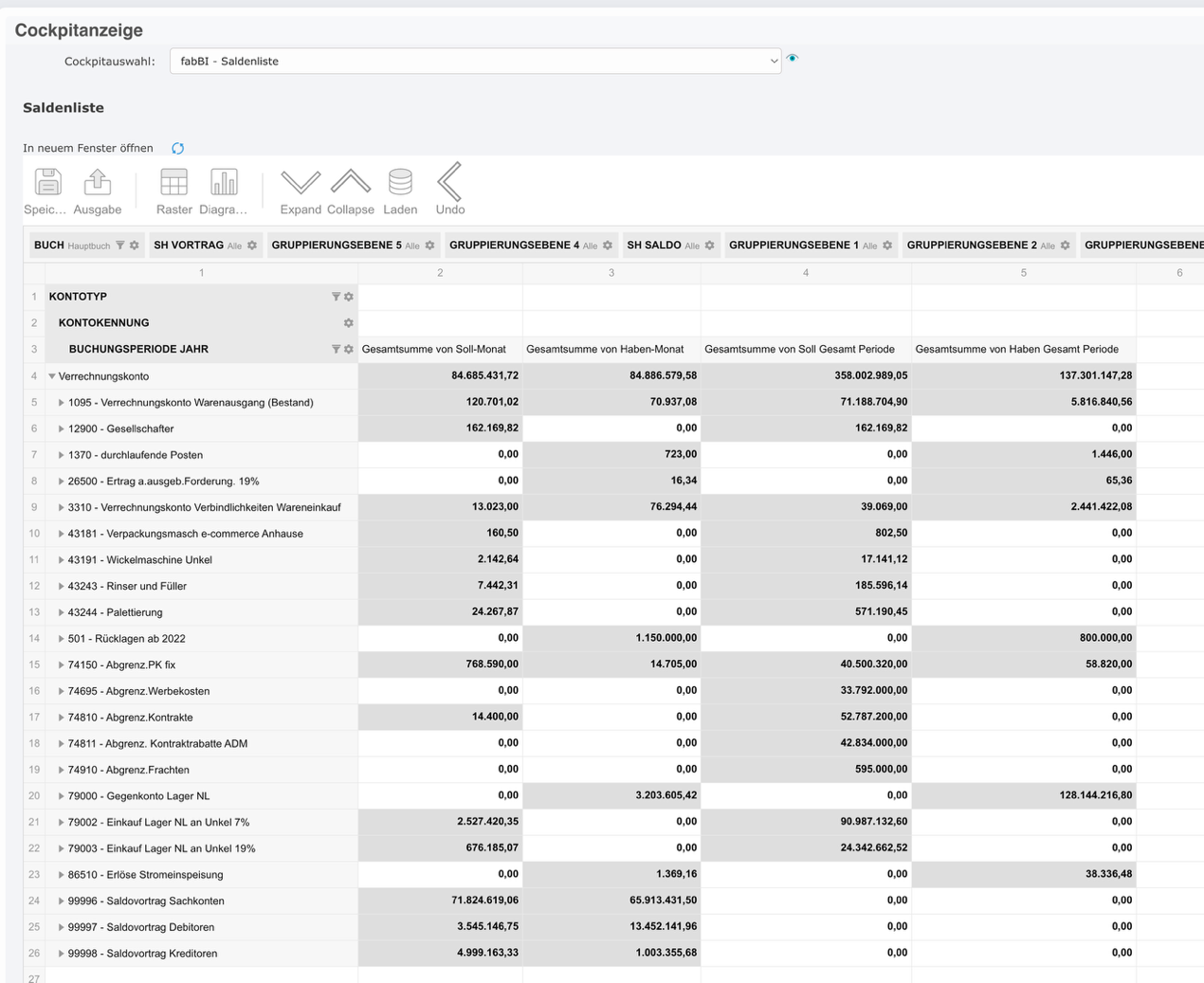The width and height of the screenshot is (1204, 983).
Task: Click the Collapse toolbar icon
Action: 350,182
